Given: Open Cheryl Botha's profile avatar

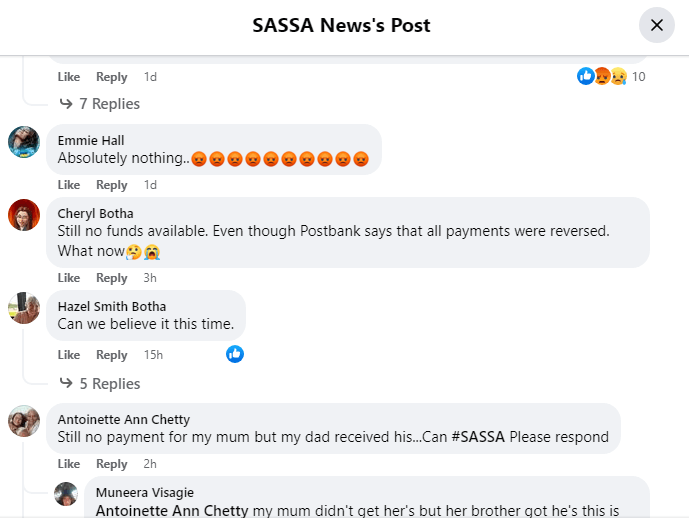Looking at the screenshot, I should (x=24, y=215).
